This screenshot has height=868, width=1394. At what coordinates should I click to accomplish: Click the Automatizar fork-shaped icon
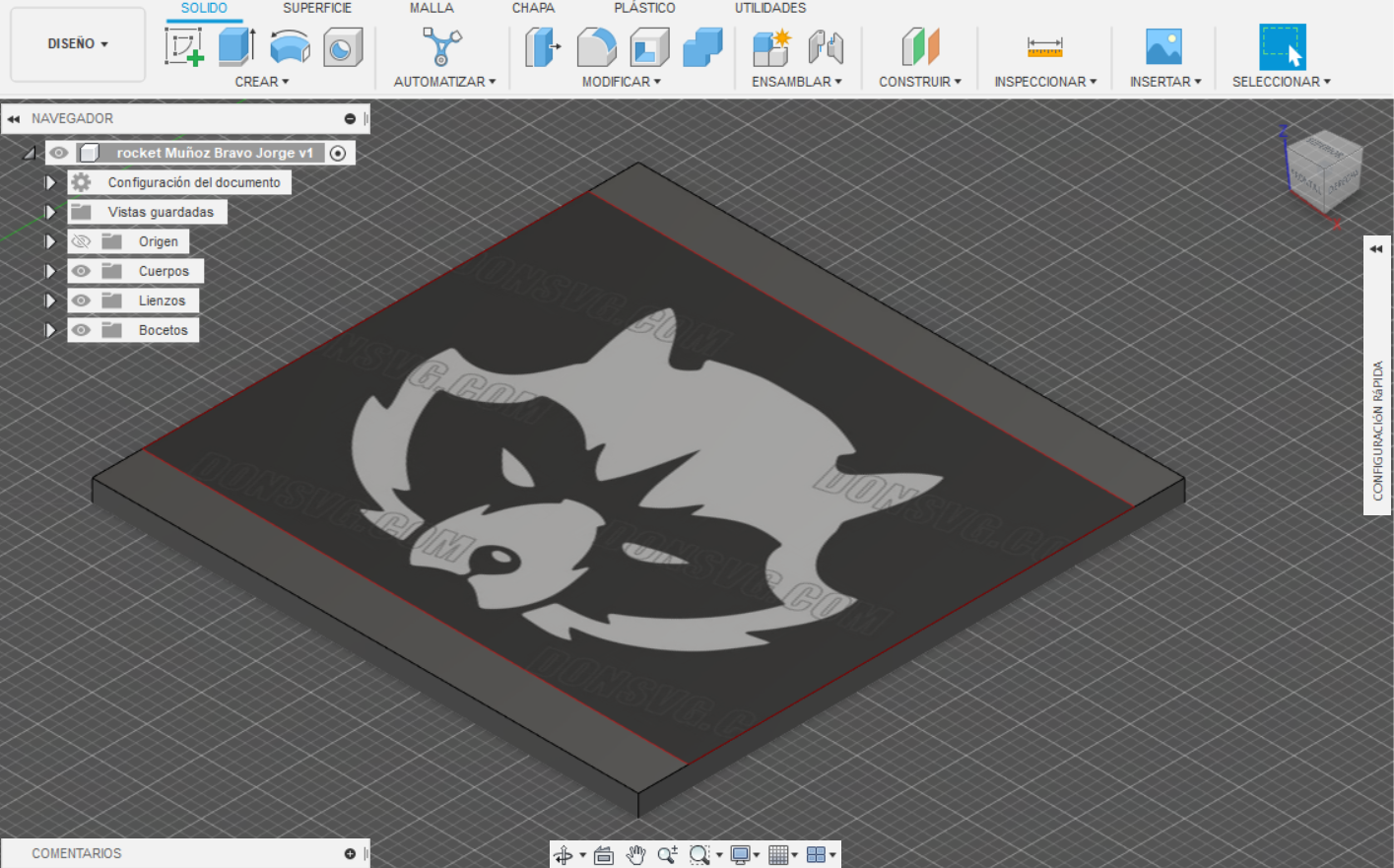tap(442, 46)
